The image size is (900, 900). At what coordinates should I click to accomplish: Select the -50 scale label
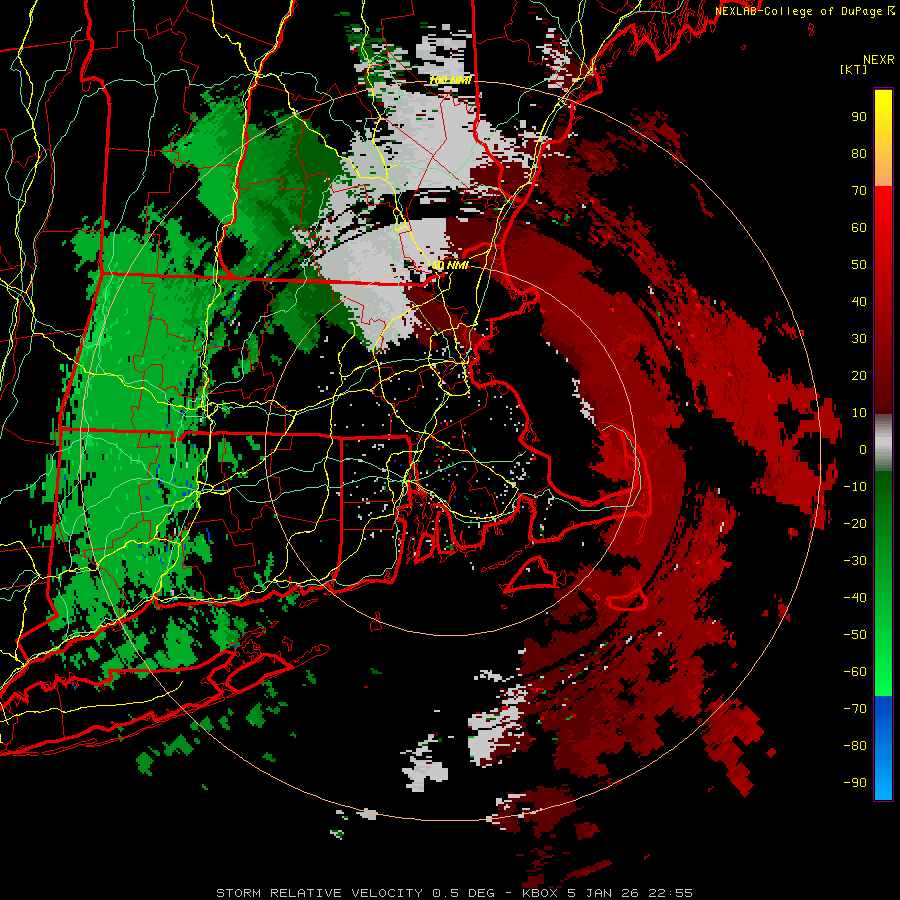click(x=855, y=635)
